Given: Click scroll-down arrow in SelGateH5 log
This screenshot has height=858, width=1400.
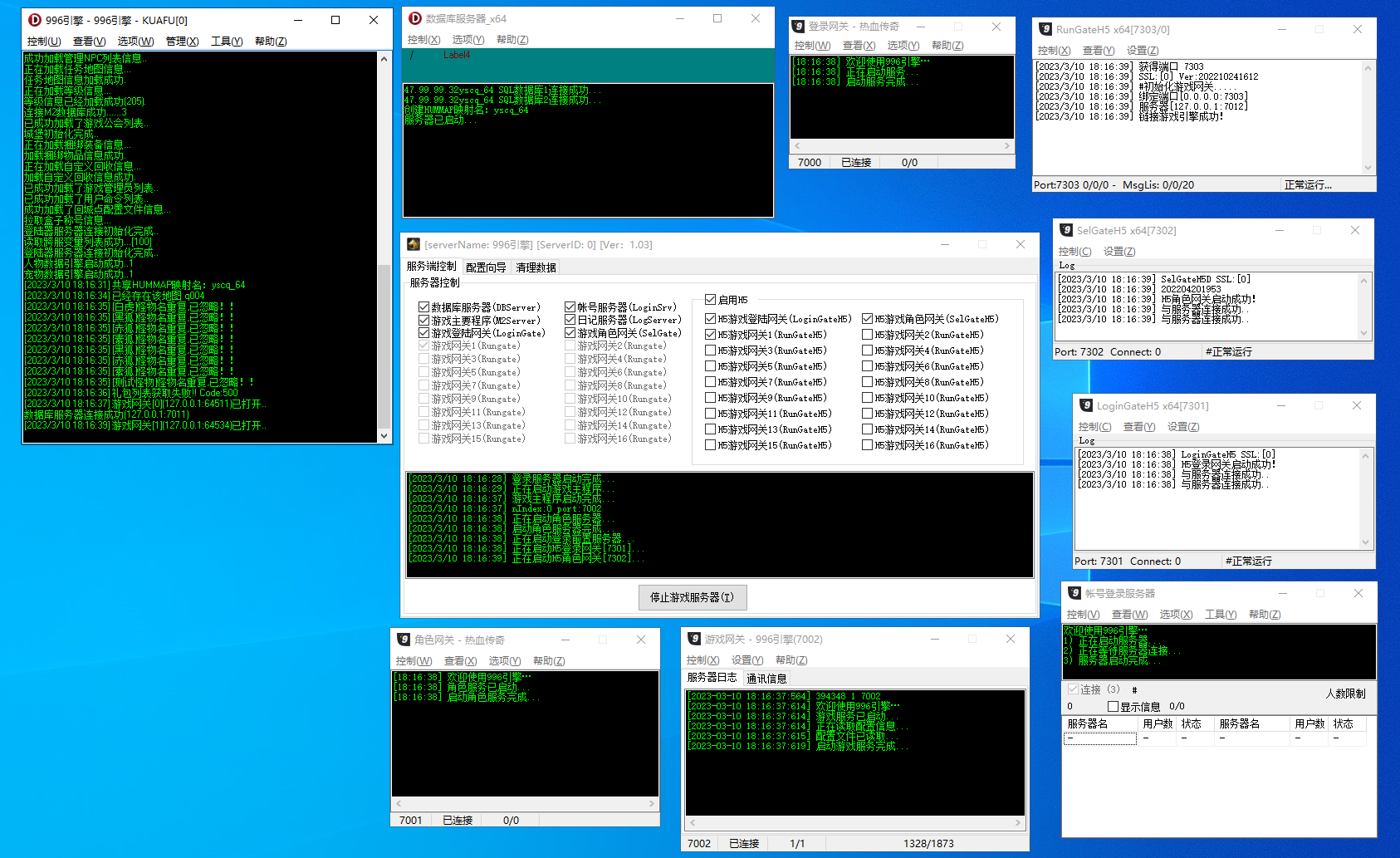Looking at the screenshot, I should (x=1363, y=332).
